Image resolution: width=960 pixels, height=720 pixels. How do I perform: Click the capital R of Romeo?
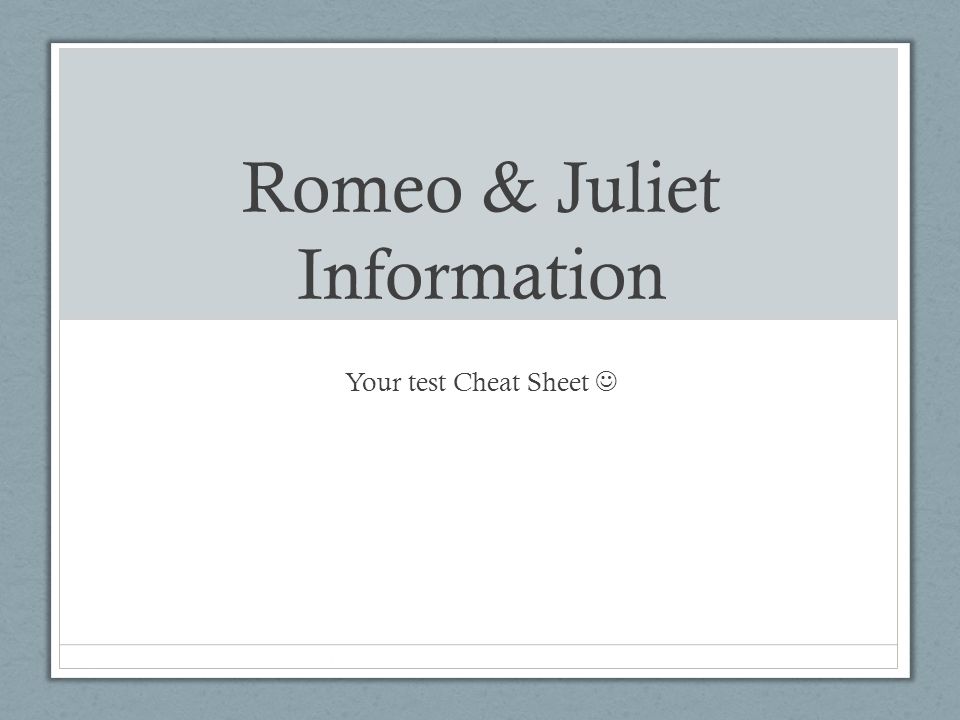coord(266,187)
